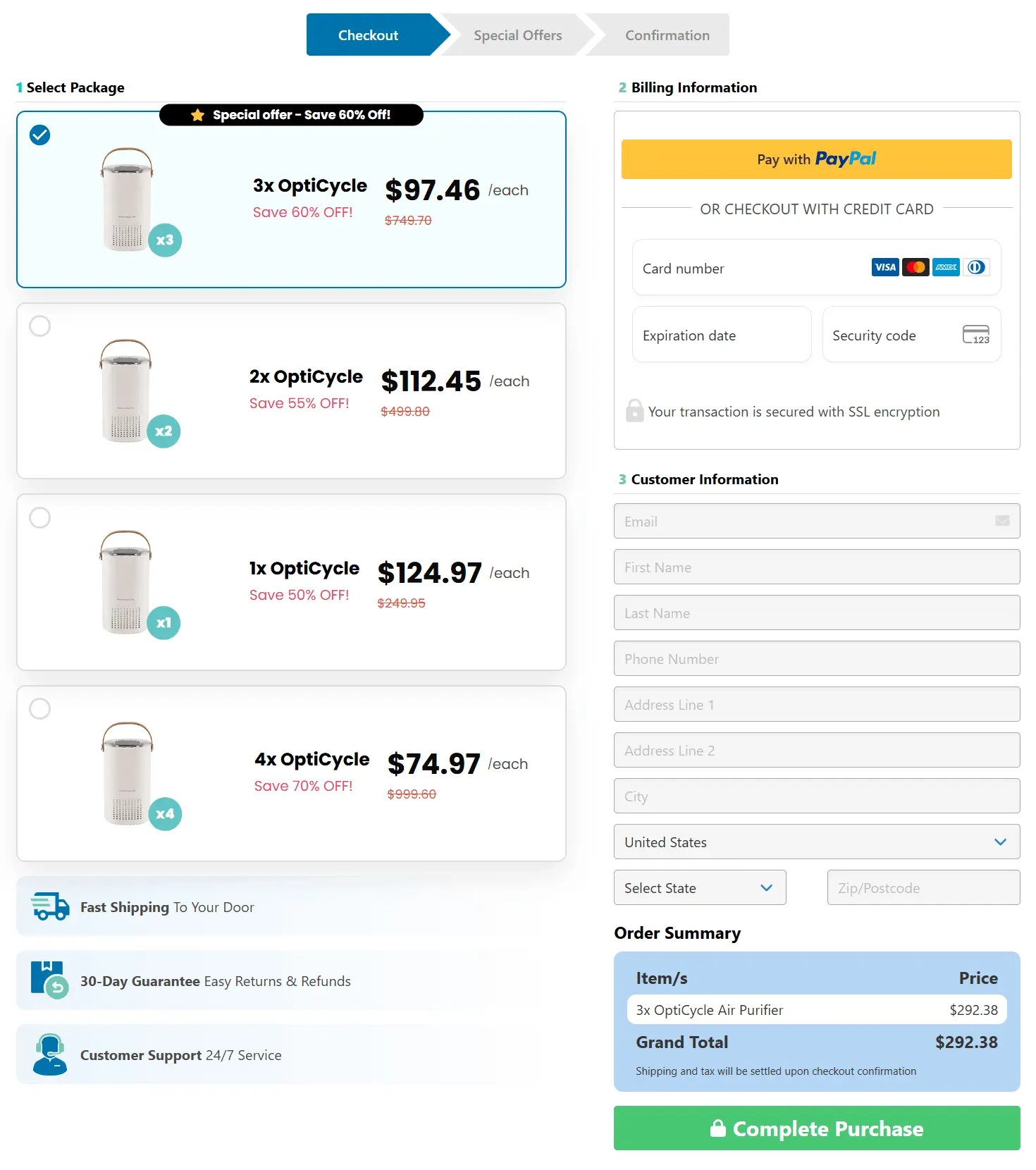Image resolution: width=1036 pixels, height=1170 pixels.
Task: Click the Pay with PayPal button
Action: (815, 159)
